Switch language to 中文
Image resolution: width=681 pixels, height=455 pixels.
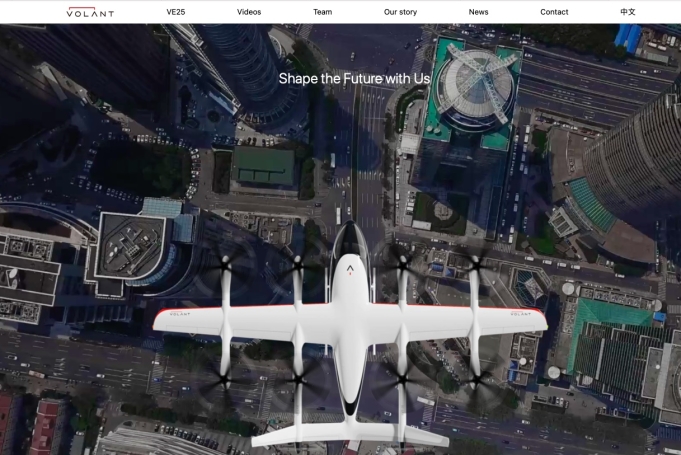coord(628,12)
